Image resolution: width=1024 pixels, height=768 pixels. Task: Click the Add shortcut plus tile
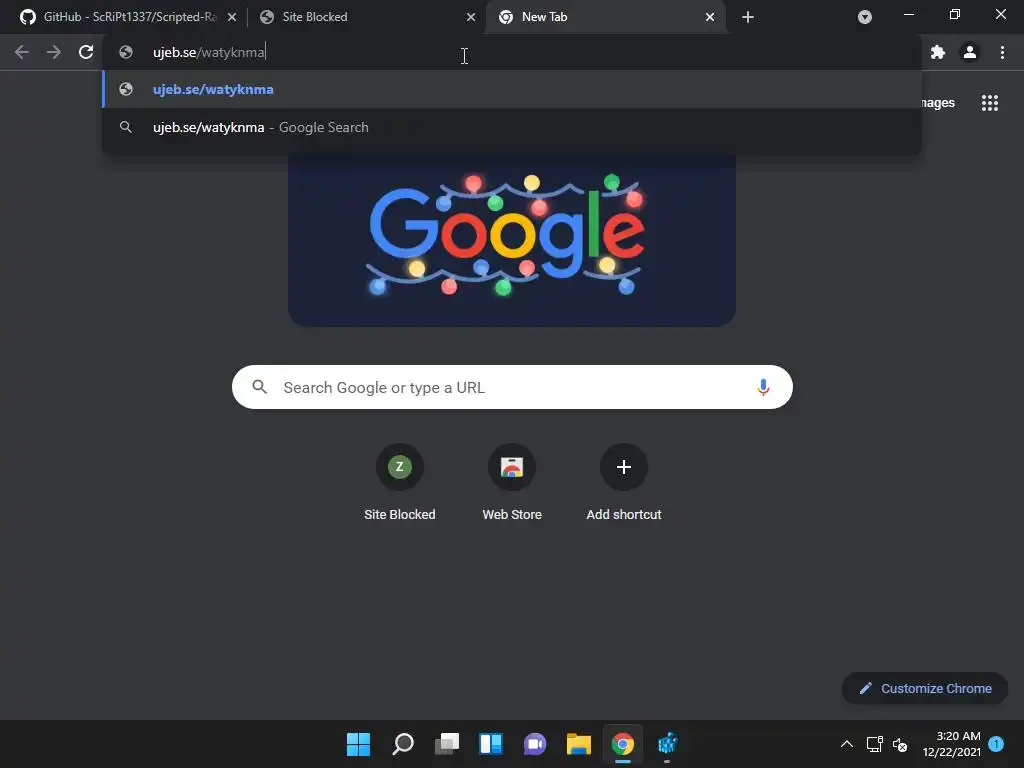624,482
